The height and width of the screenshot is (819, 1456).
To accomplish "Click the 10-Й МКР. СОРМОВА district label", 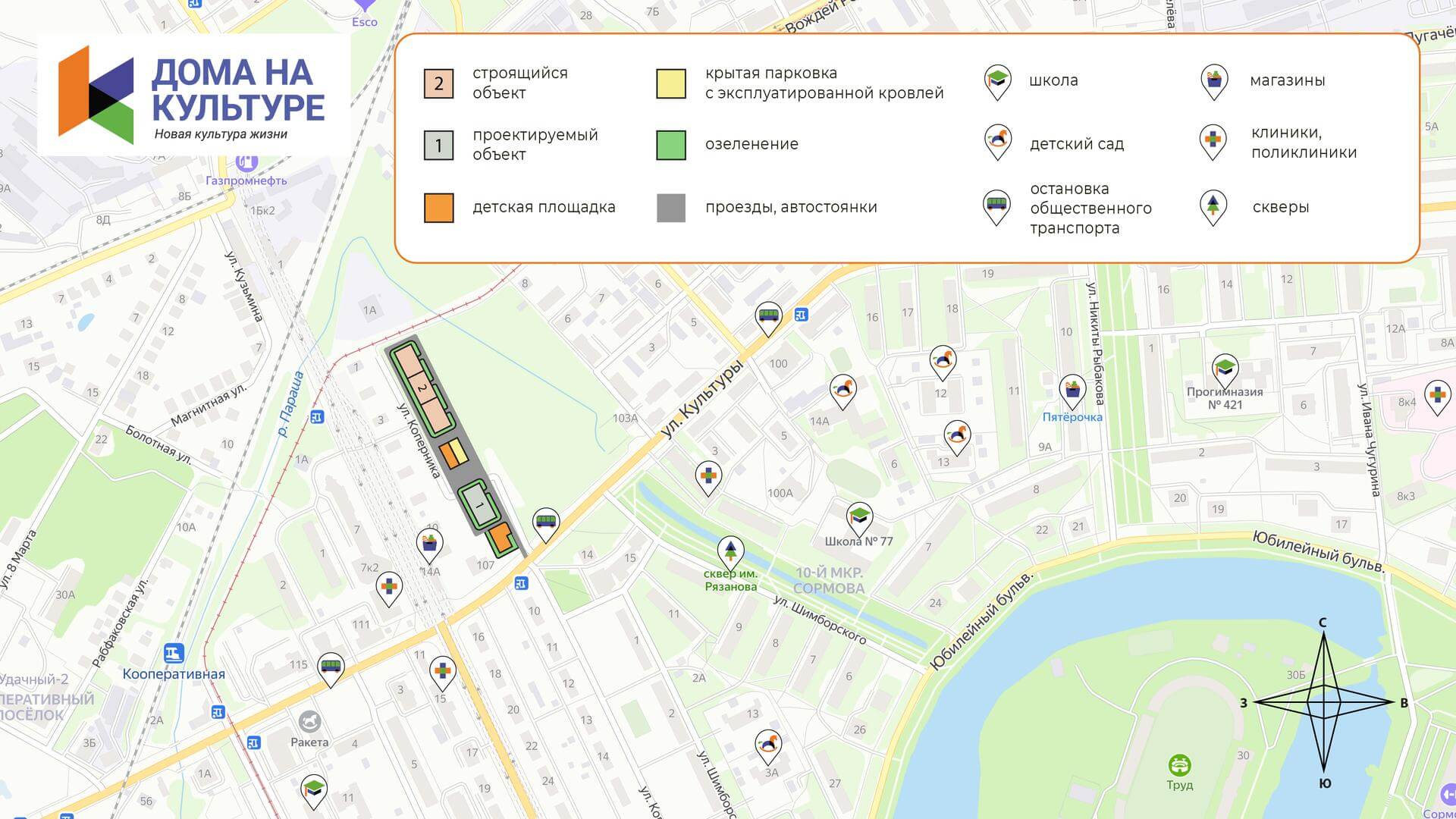I will click(x=830, y=581).
